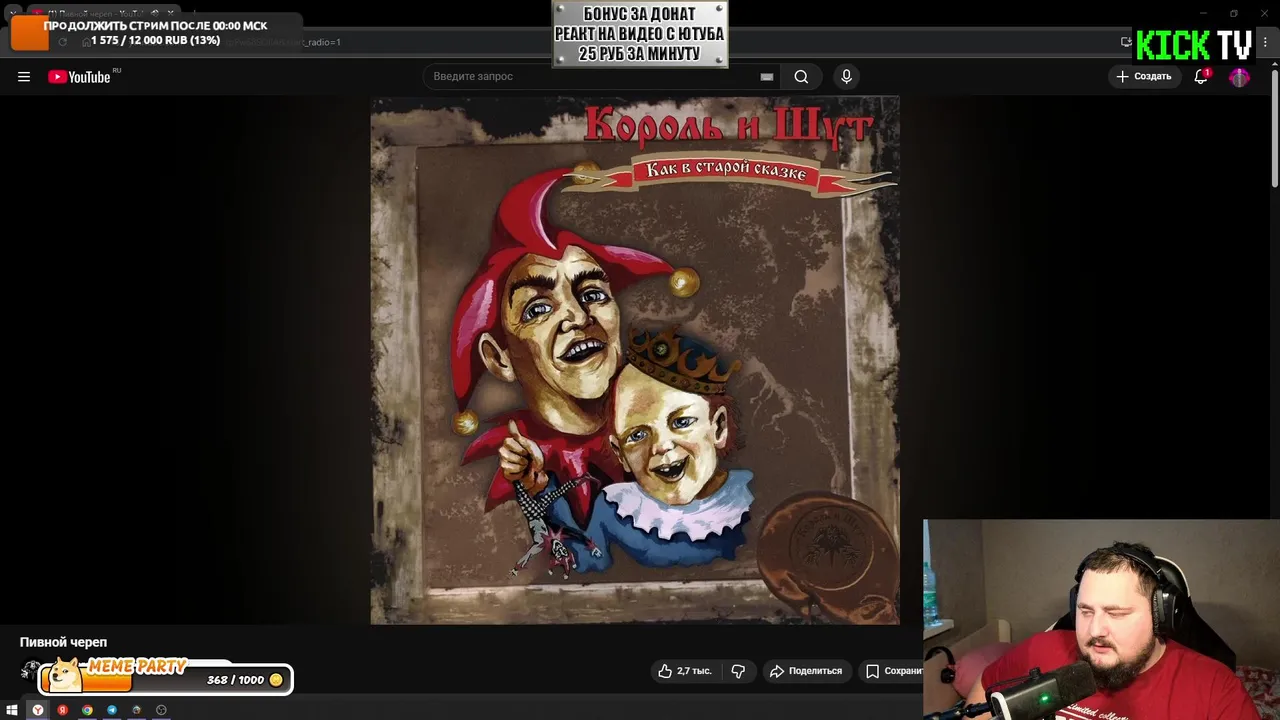Open the on-screen keyboard icon in search box

(767, 77)
